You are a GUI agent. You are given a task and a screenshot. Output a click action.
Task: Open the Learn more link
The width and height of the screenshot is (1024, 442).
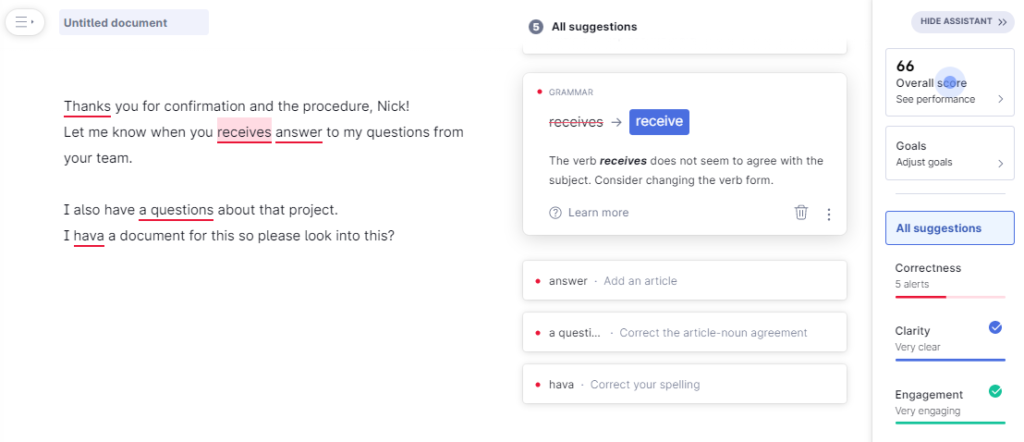click(598, 213)
